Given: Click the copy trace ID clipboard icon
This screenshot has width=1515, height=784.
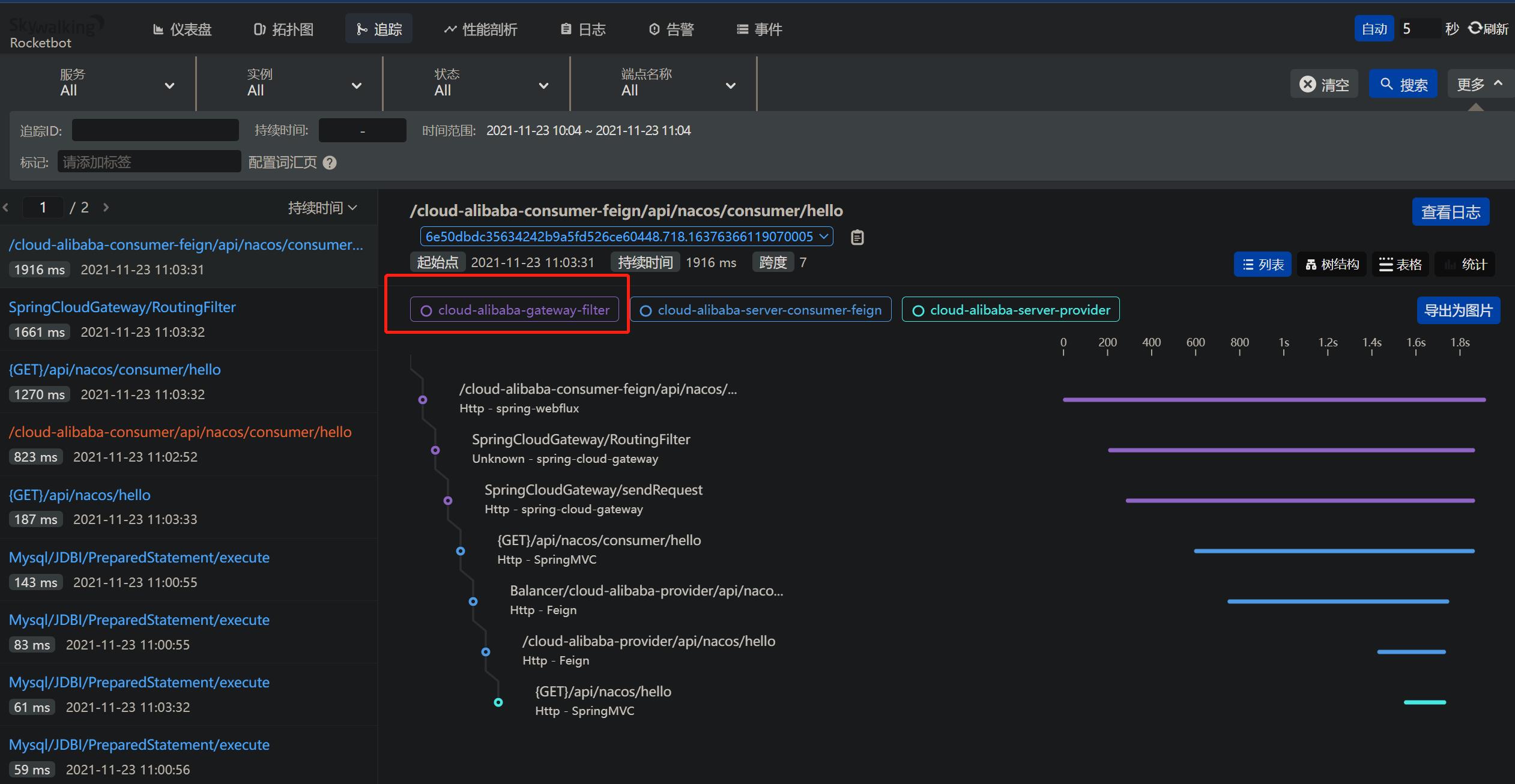Looking at the screenshot, I should tap(857, 237).
